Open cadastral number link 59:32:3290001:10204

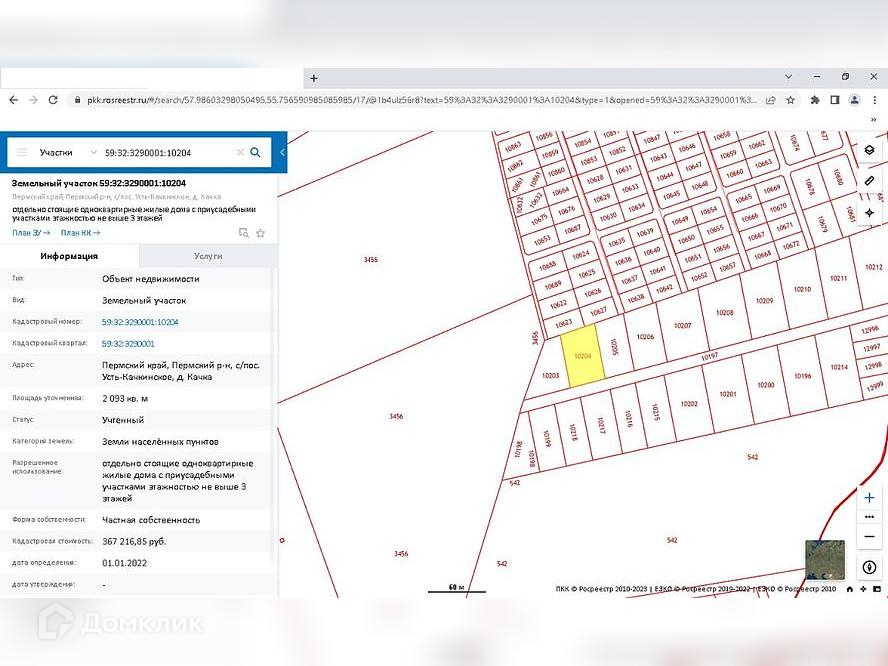(140, 322)
